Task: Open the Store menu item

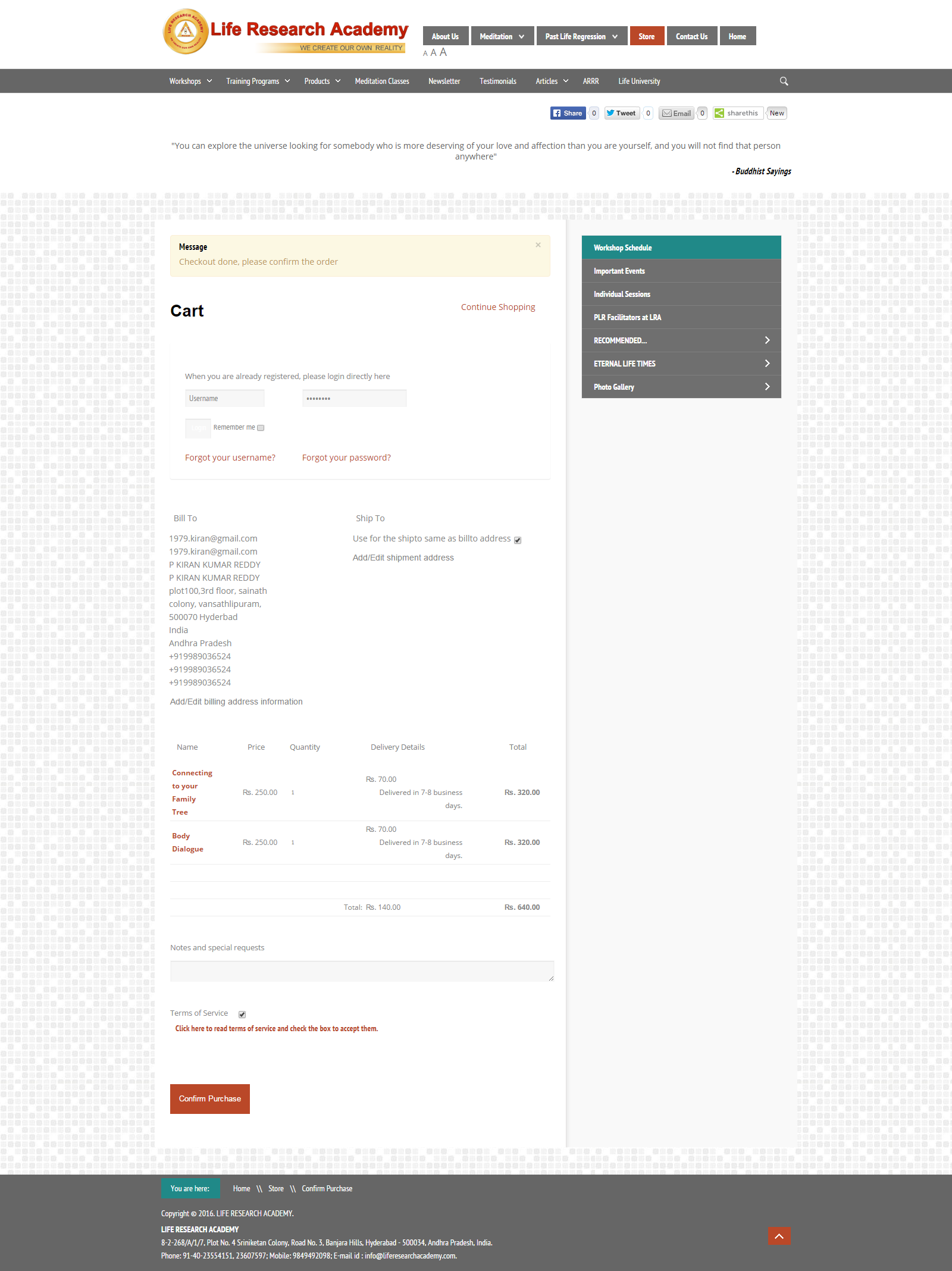Action: coord(647,36)
